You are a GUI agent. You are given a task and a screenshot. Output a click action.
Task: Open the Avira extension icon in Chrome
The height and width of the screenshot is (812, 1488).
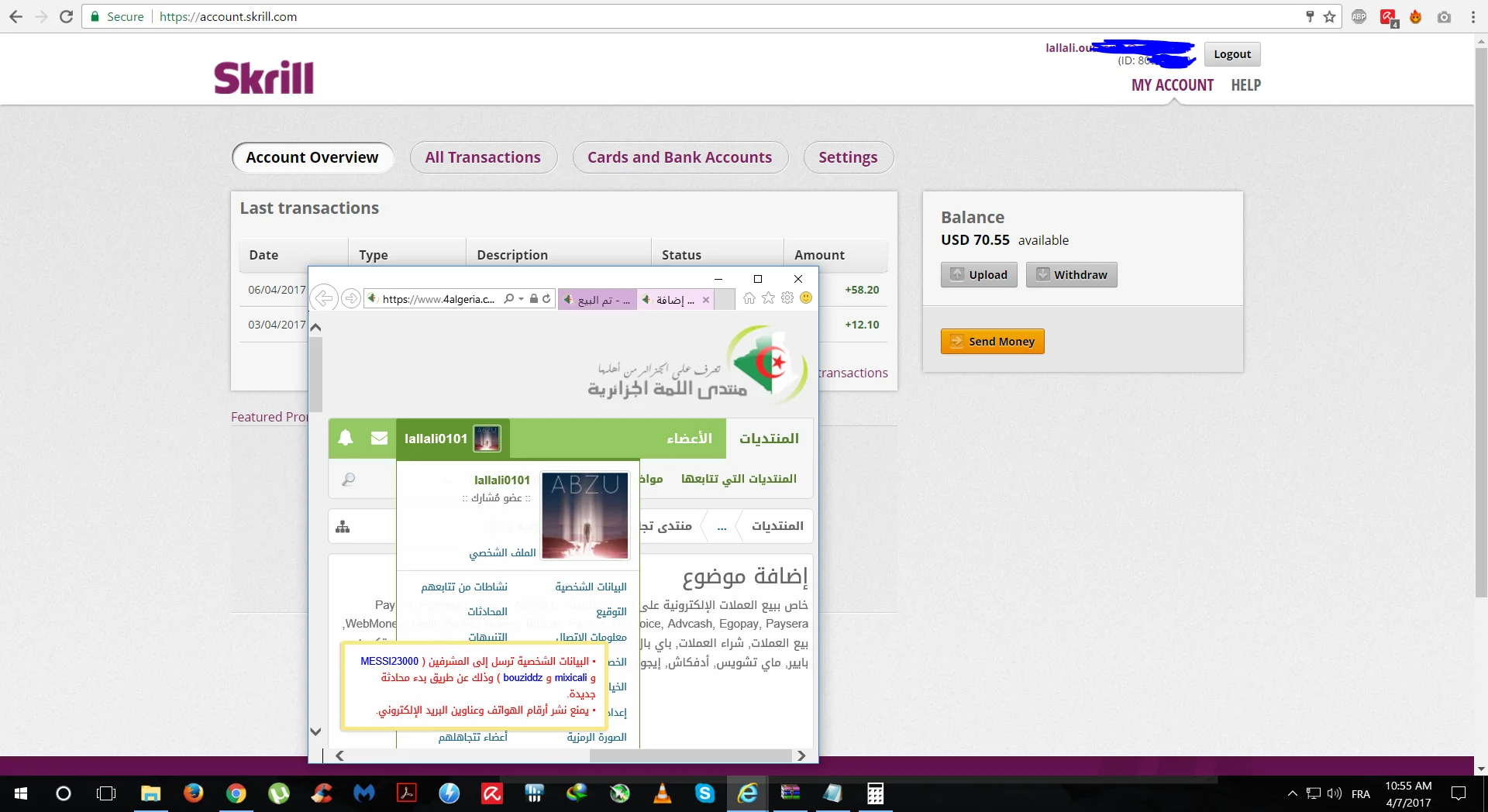tap(1387, 17)
